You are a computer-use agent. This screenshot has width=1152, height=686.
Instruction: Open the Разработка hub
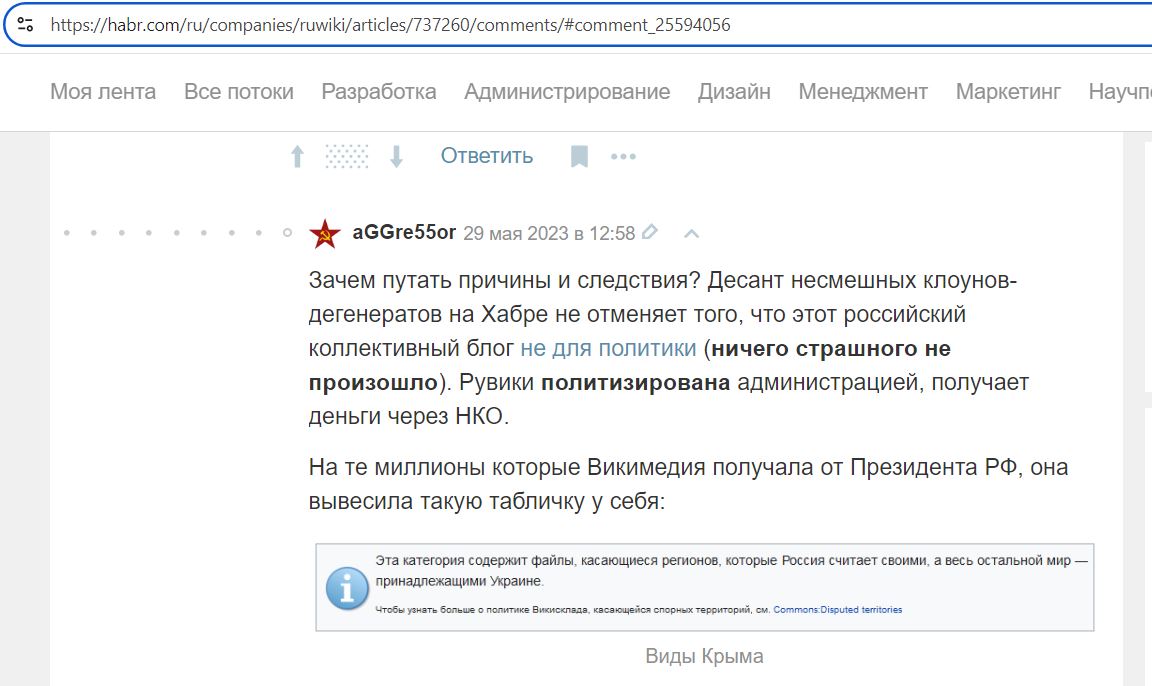pos(378,92)
